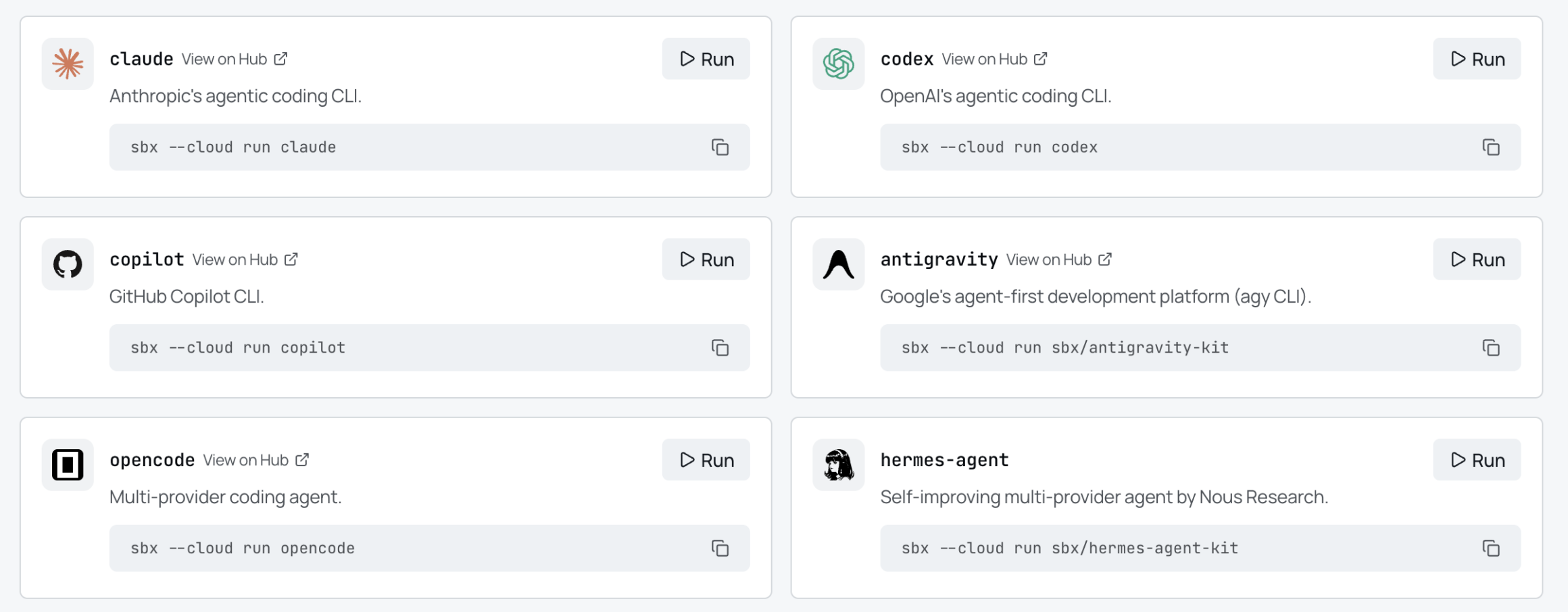Click the 'claude' agent name
Screen dimensions: 1568x612
coord(141,59)
